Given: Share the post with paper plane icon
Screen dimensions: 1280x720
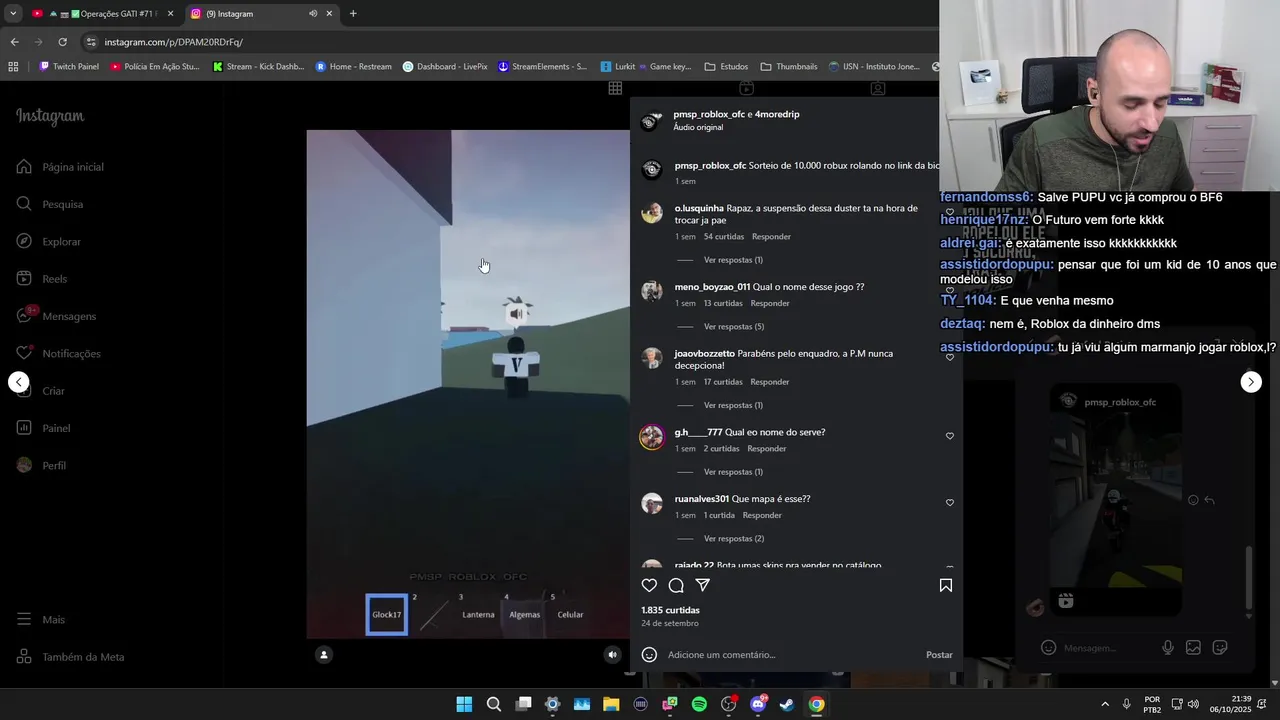Looking at the screenshot, I should tap(703, 585).
